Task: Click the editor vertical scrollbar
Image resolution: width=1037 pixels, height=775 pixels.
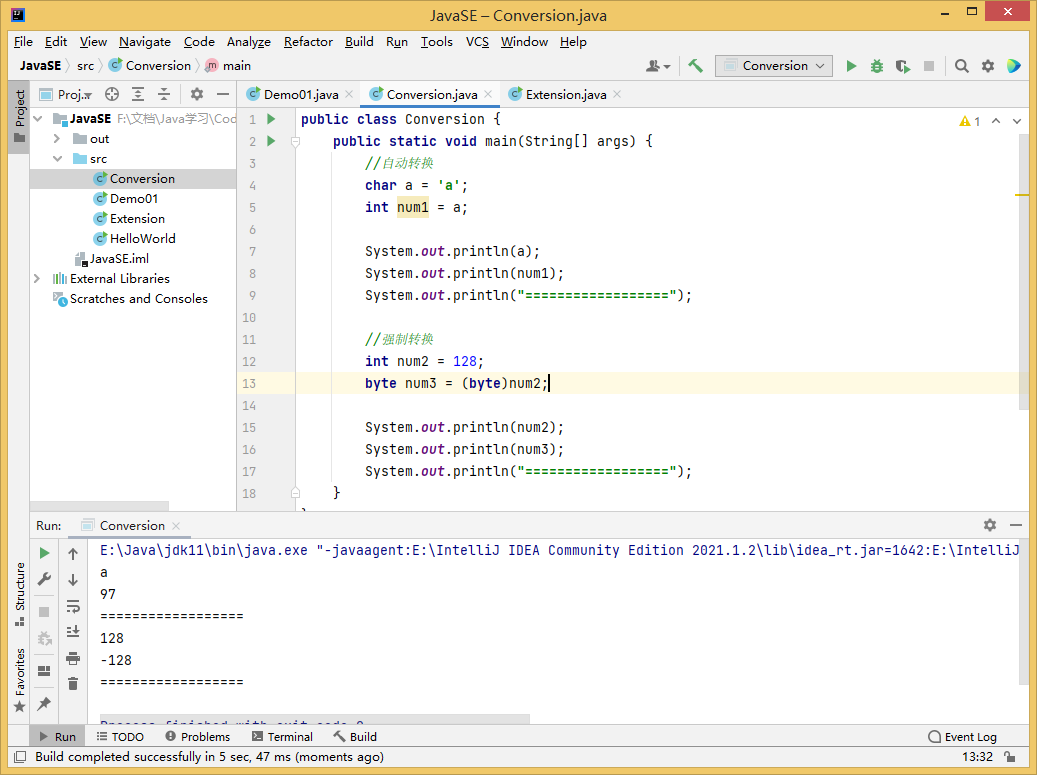Action: tap(1023, 270)
